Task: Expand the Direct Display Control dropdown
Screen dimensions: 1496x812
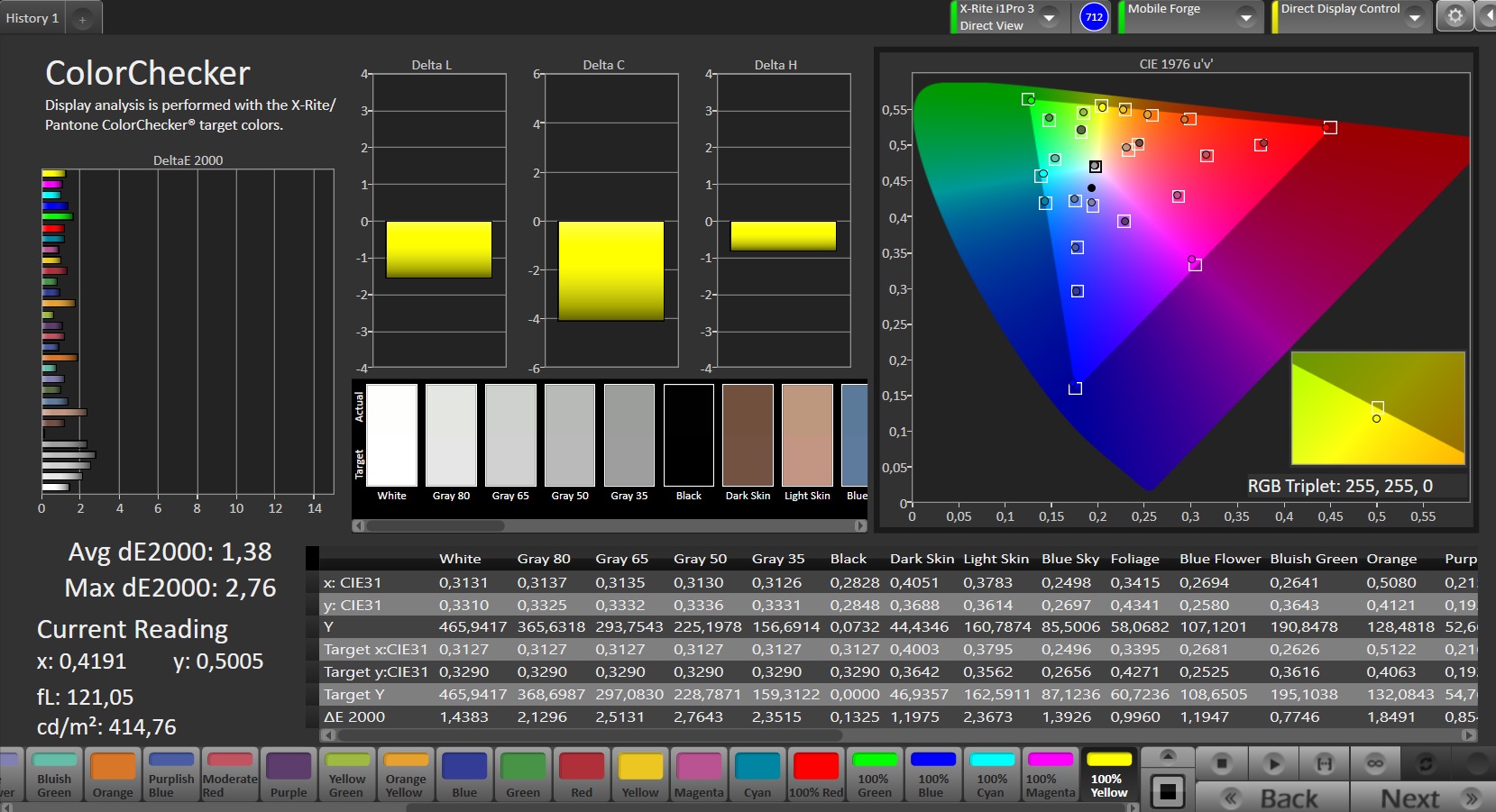Action: (x=1415, y=17)
